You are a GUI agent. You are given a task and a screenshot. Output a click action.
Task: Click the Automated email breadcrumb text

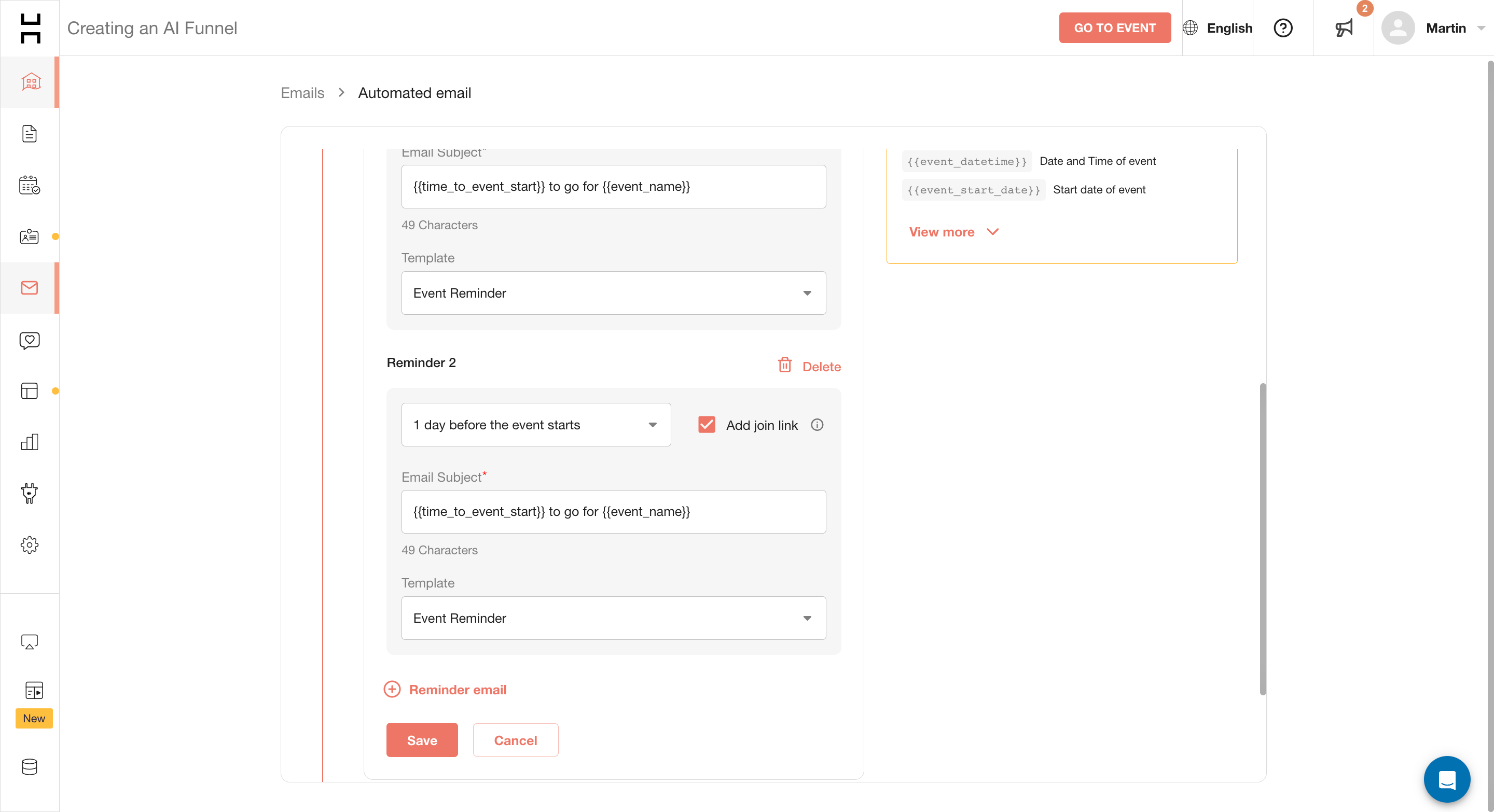coord(414,93)
